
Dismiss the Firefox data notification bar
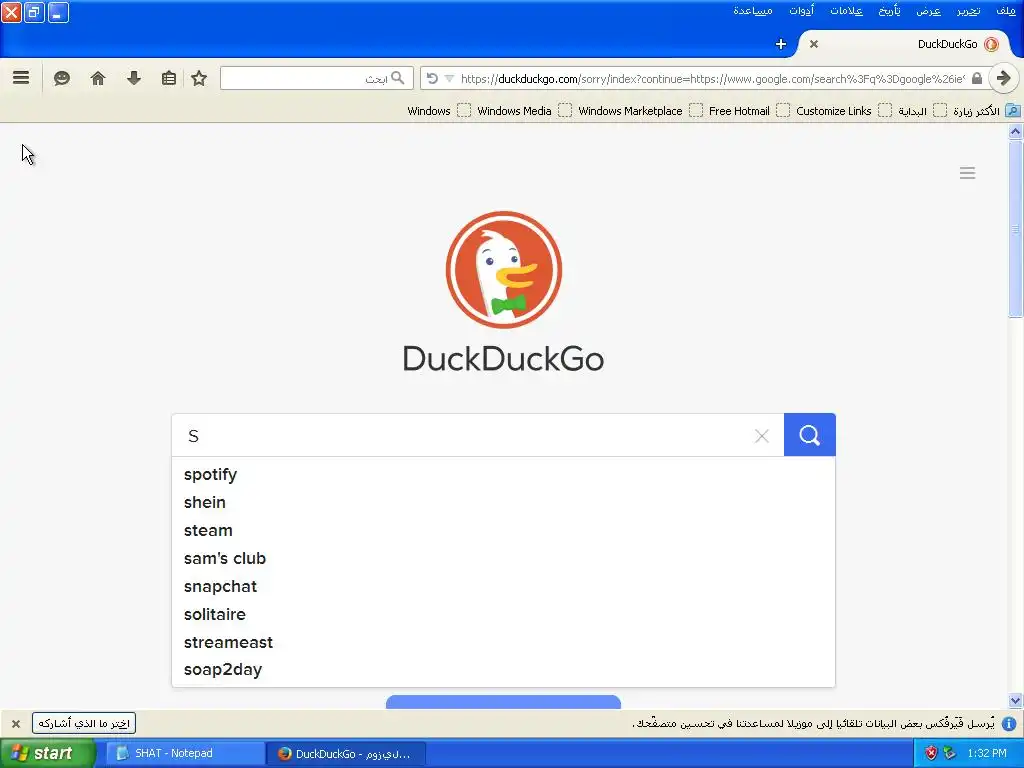pos(16,724)
